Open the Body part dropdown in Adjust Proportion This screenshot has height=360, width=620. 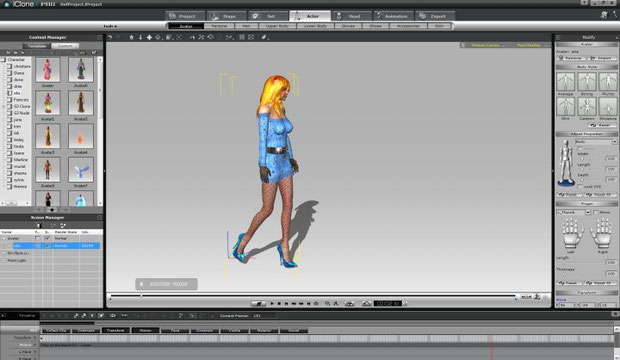coord(596,142)
